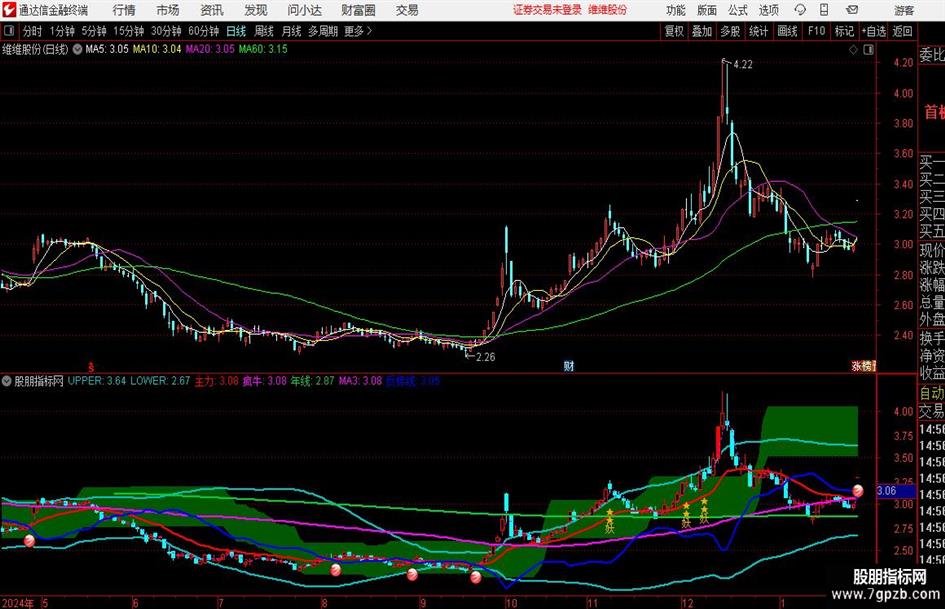Click the 4.22 high price label
Viewport: 945px width, 609px height.
pyautogui.click(x=743, y=65)
